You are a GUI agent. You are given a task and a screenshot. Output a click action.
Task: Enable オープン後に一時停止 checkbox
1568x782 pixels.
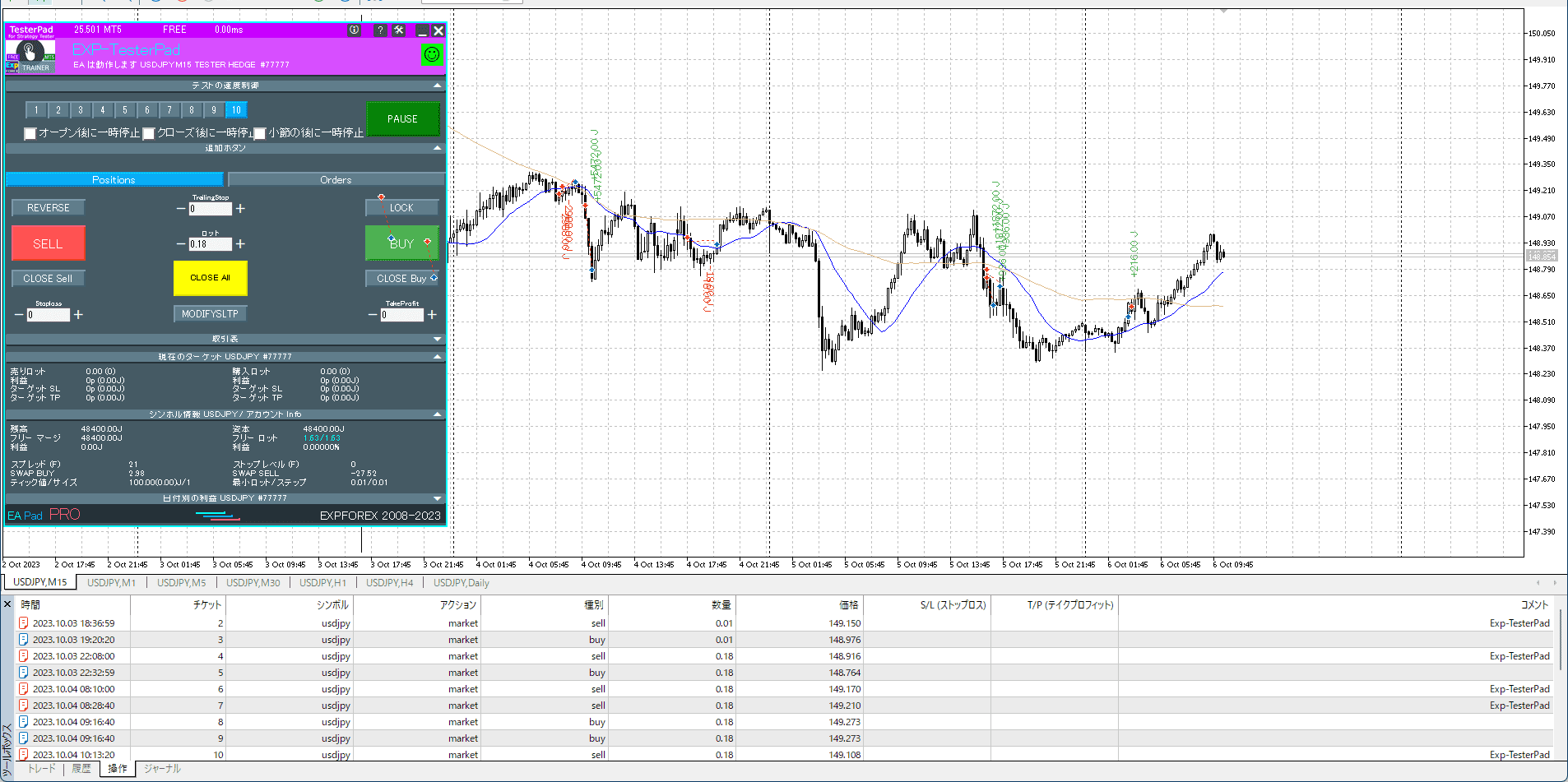pos(30,133)
